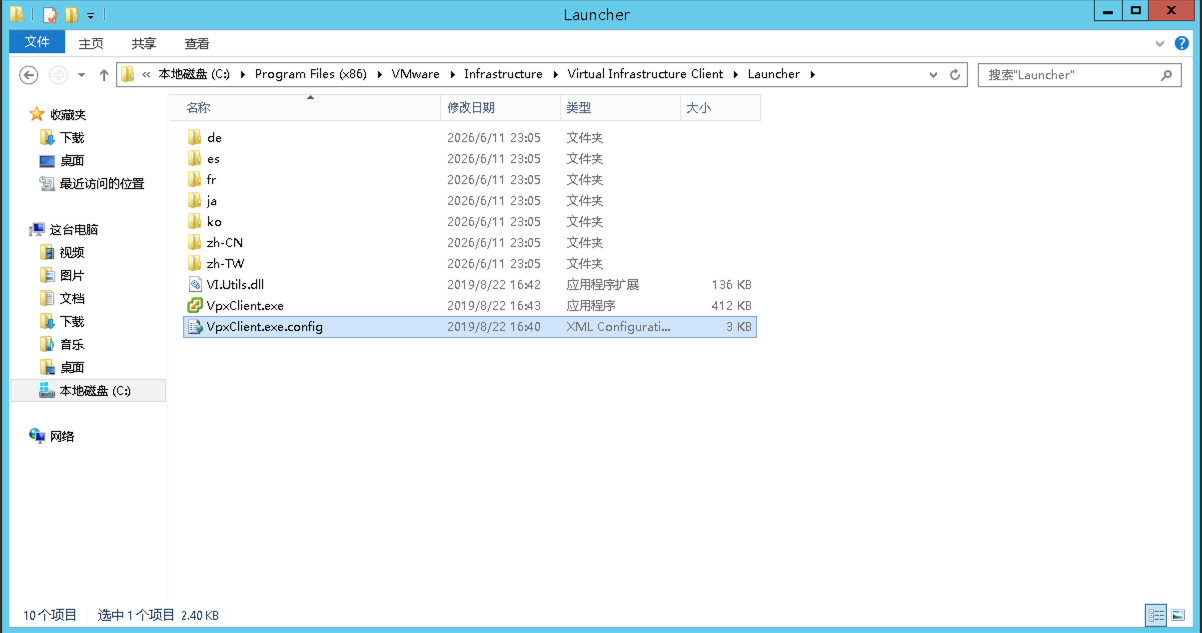Select the zh-CN folder icon
1202x633 pixels.
click(x=195, y=242)
